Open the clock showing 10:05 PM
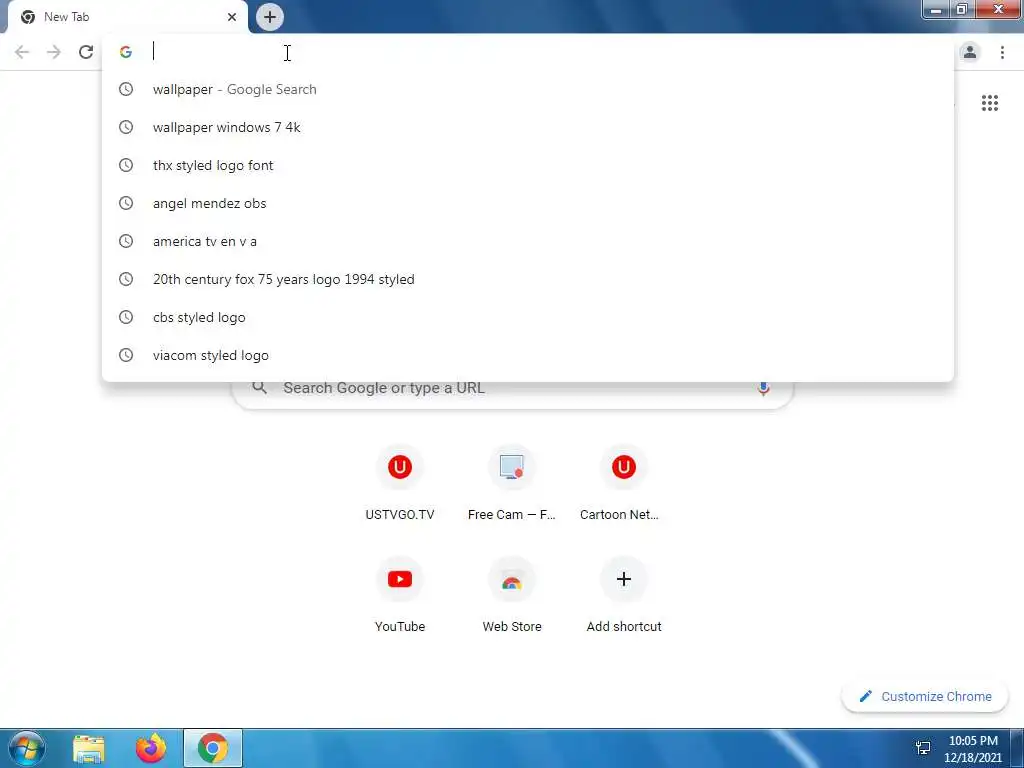The height and width of the screenshot is (768, 1024). point(973,749)
